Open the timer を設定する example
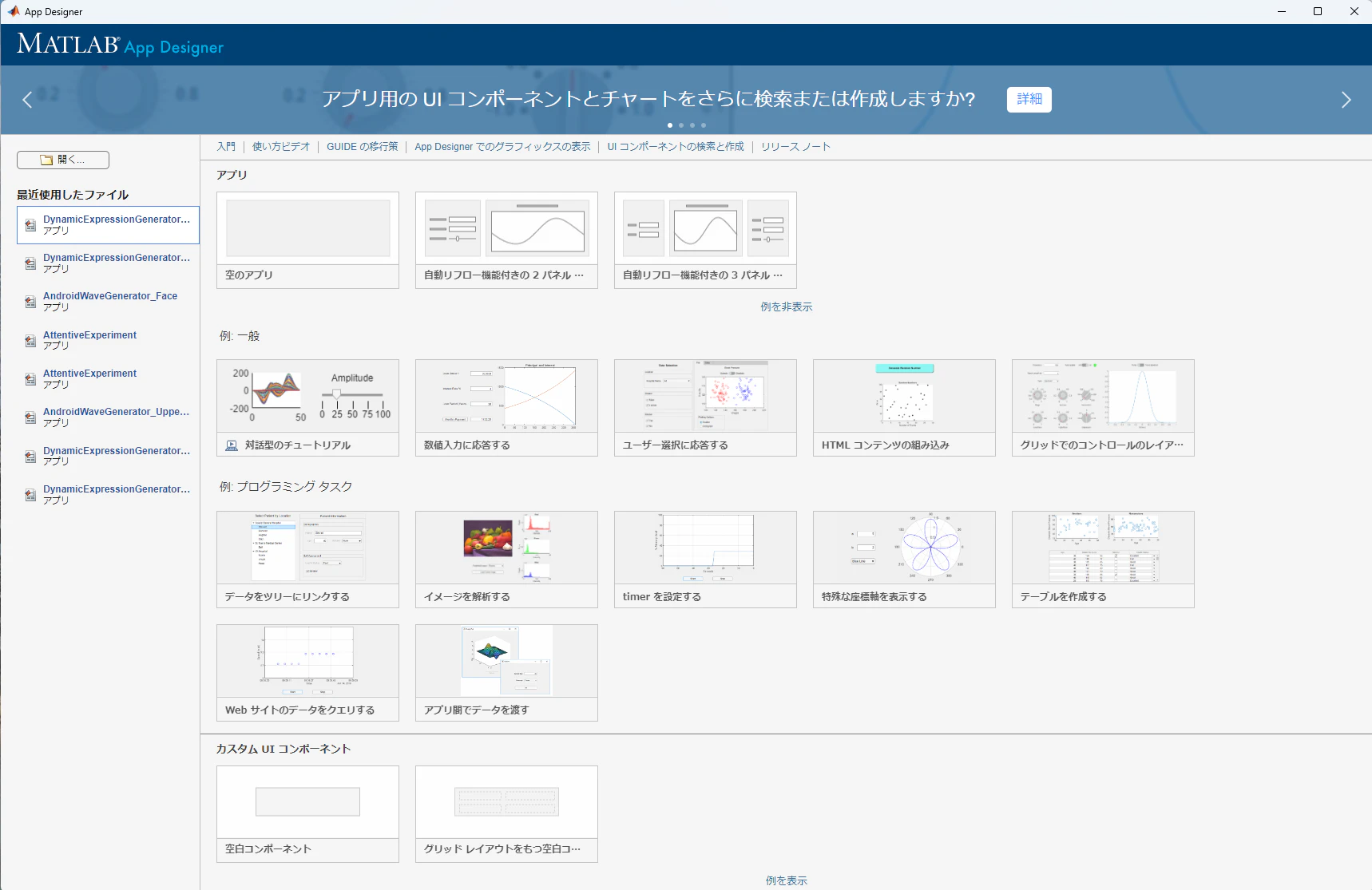Image resolution: width=1372 pixels, height=890 pixels. (705, 560)
